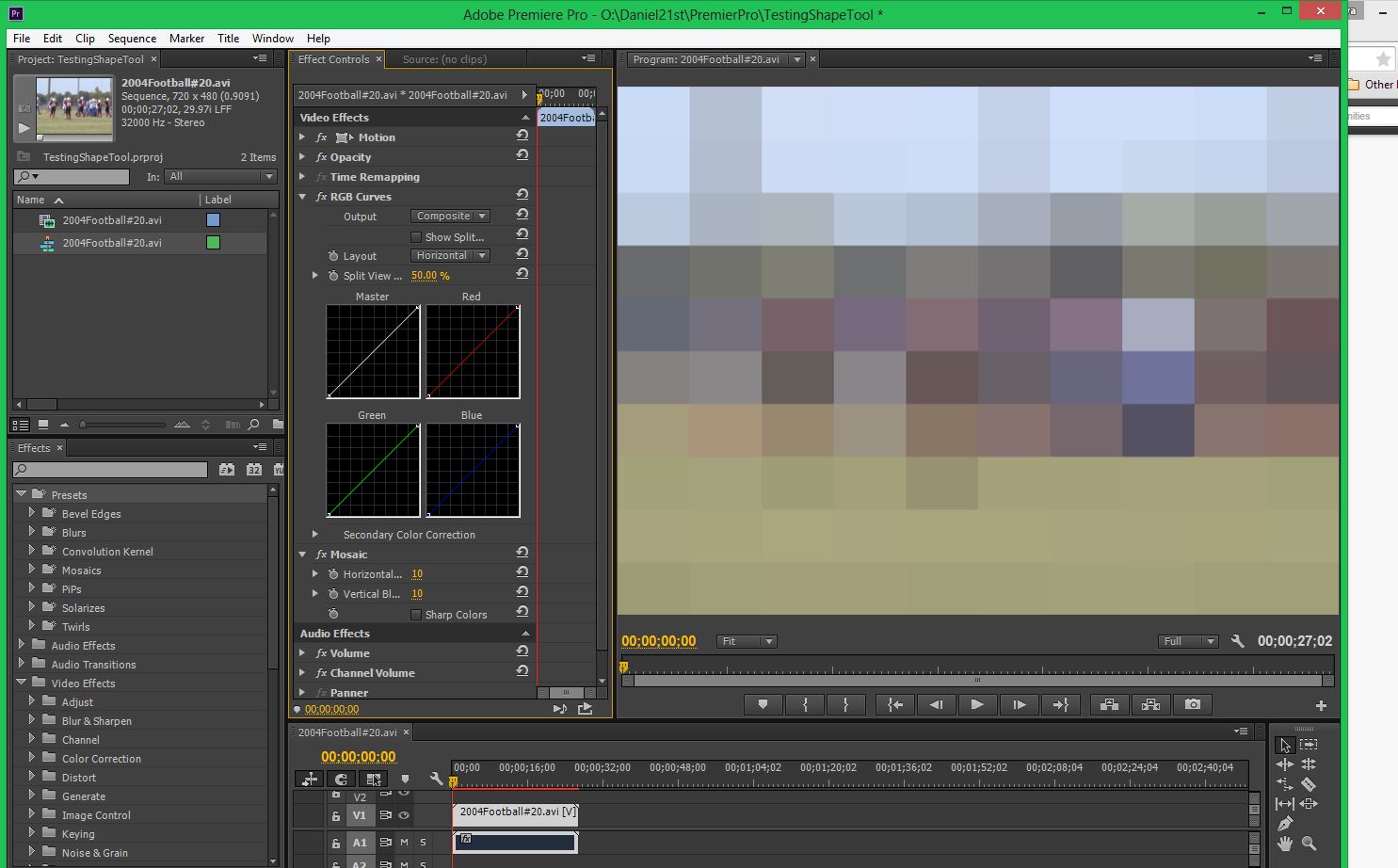Open the Fit zoom level dropdown

click(746, 641)
